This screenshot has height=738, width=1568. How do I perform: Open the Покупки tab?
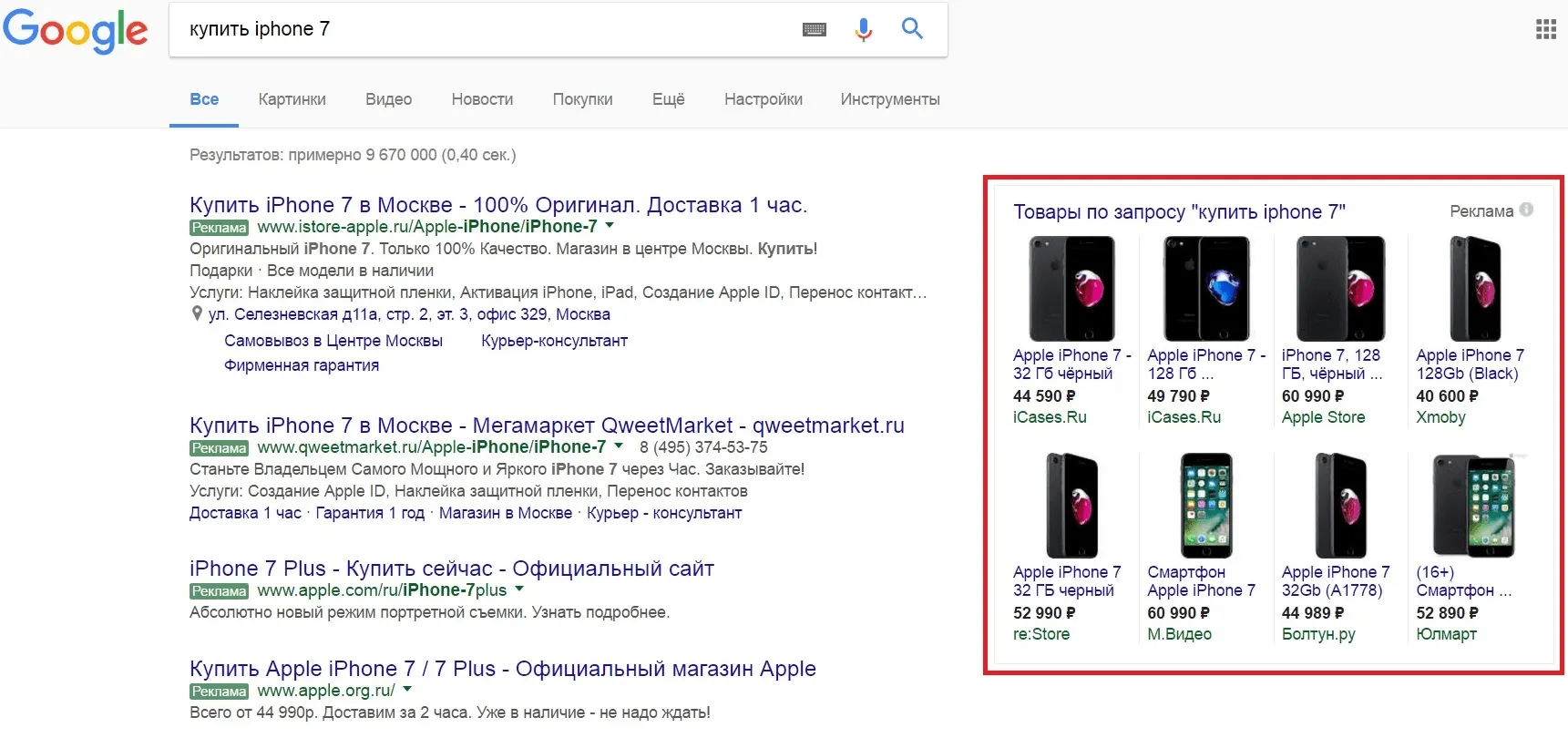[582, 99]
